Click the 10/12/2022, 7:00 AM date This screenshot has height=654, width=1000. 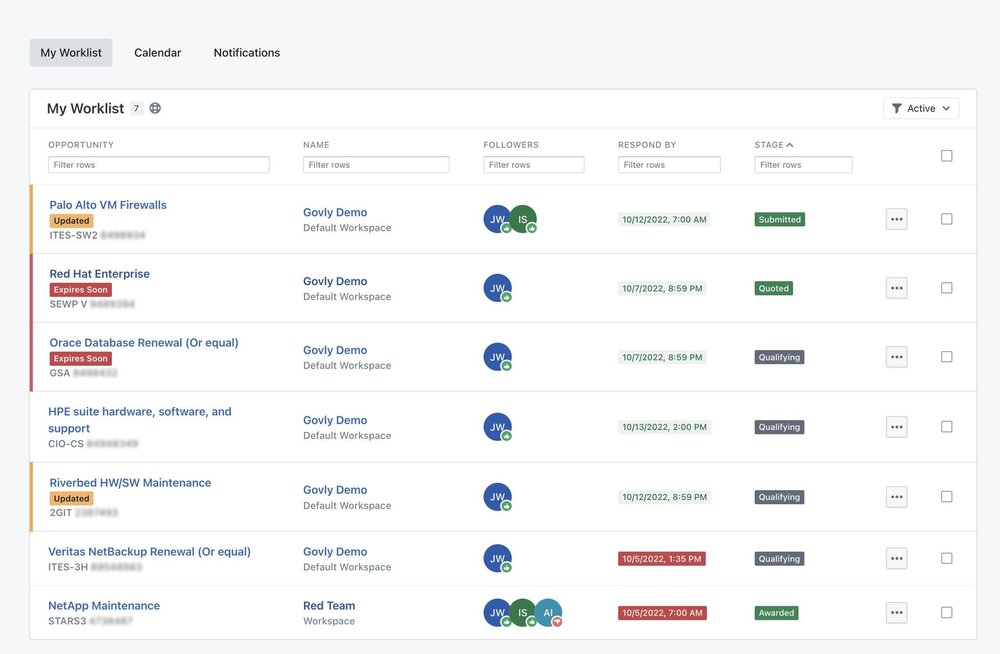coord(665,219)
